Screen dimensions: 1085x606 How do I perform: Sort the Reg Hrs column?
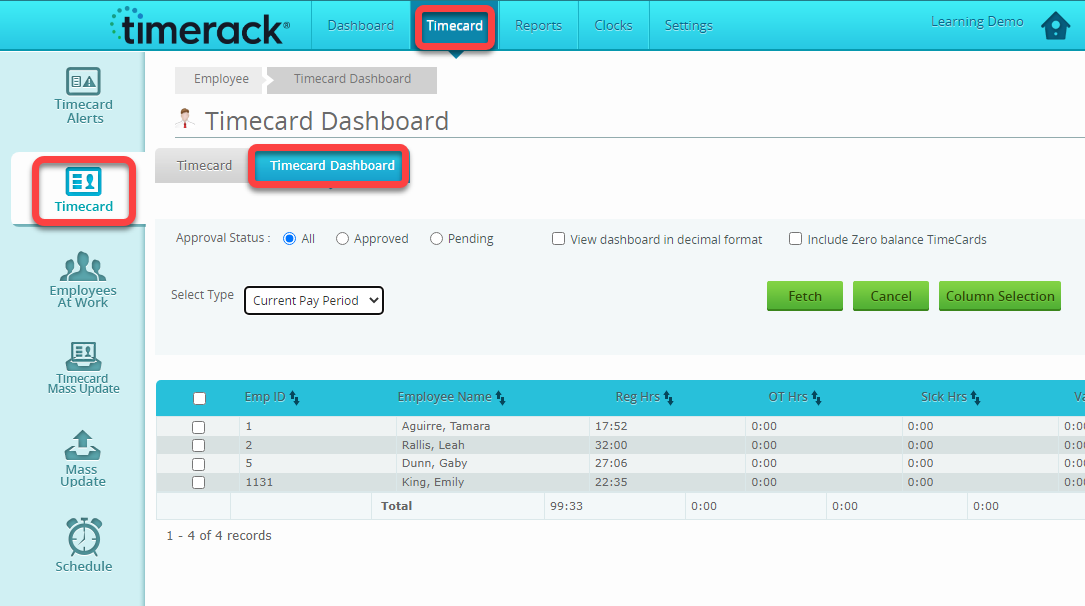[x=665, y=397]
